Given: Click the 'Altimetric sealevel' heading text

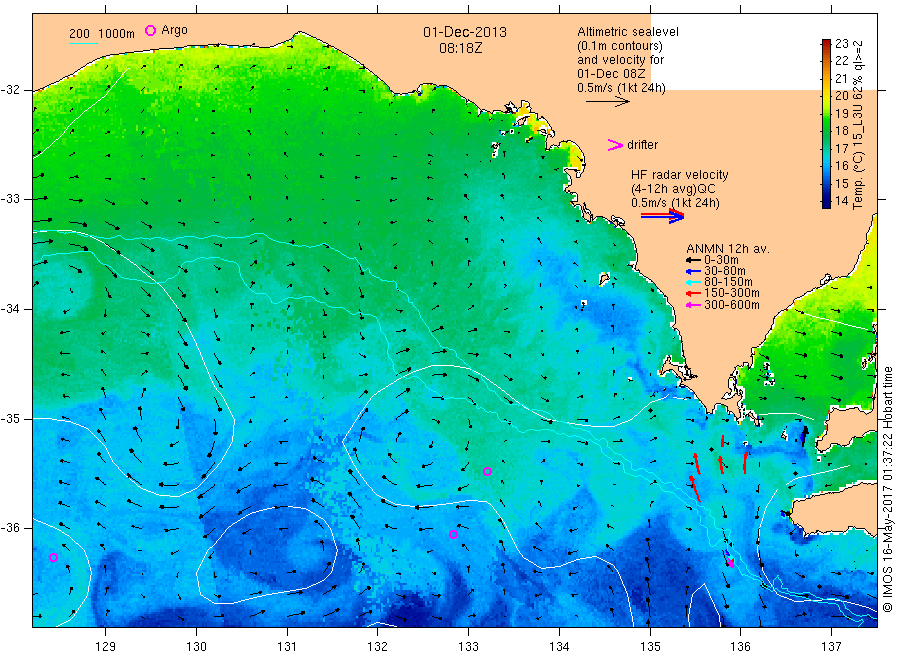Looking at the screenshot, I should coord(628,32).
